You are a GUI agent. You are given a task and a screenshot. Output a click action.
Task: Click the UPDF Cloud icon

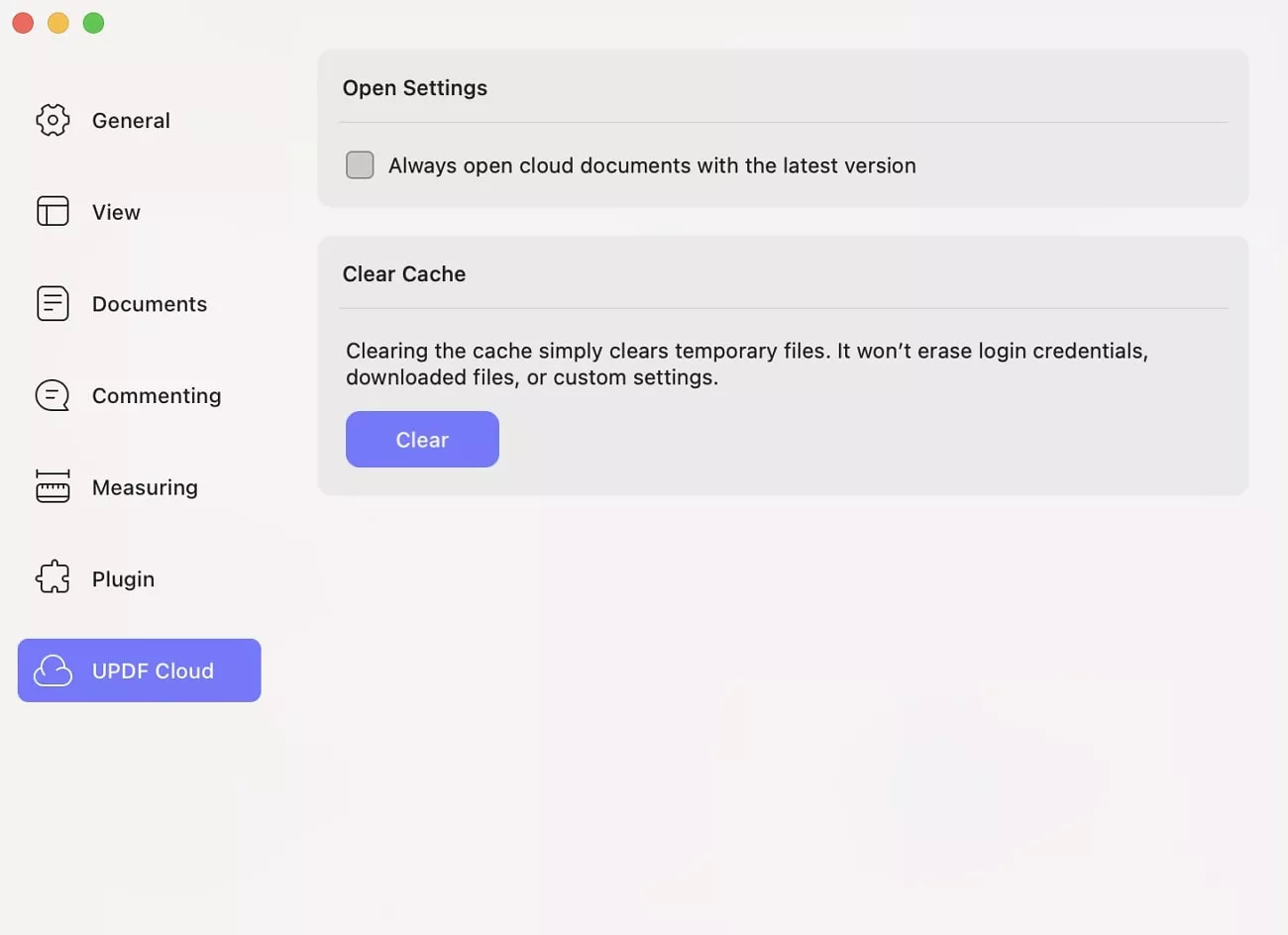[x=53, y=671]
